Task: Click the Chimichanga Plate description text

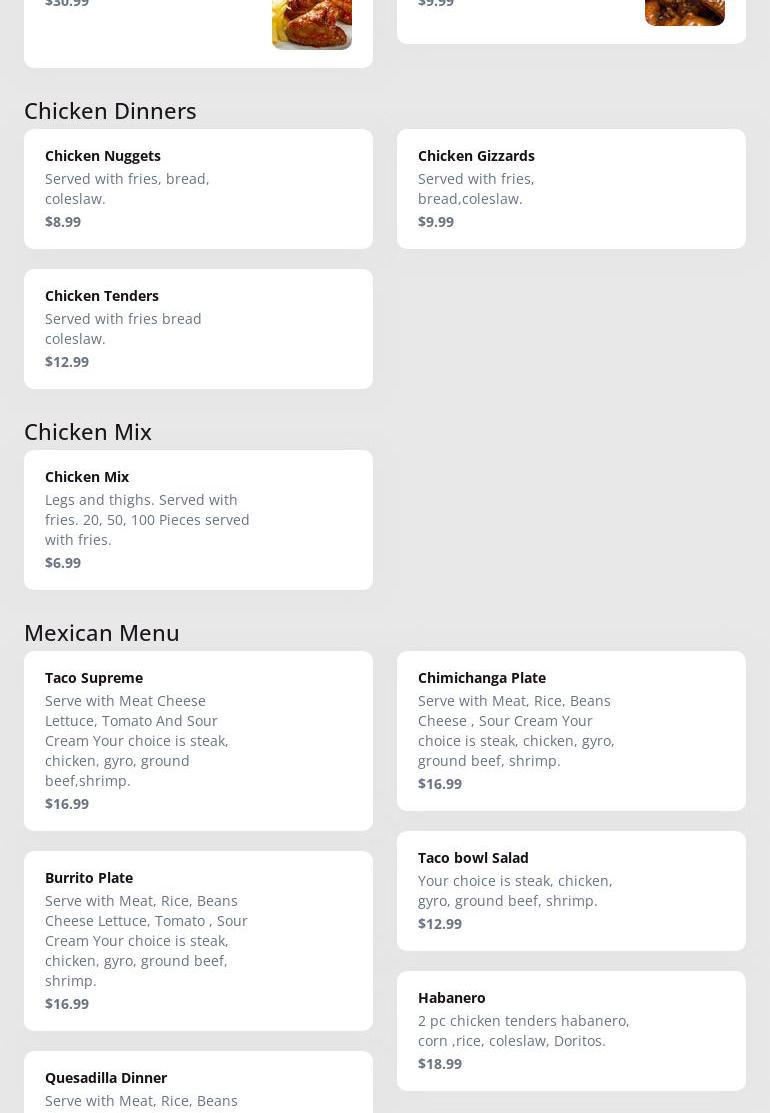Action: coord(516,731)
